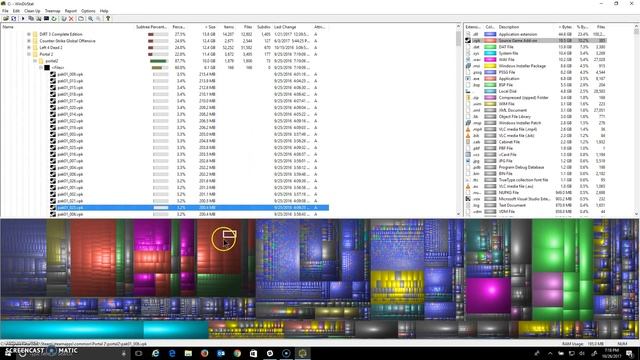Click the Copy Path toolbar icon
The height and width of the screenshot is (360, 640).
click(x=31, y=18)
